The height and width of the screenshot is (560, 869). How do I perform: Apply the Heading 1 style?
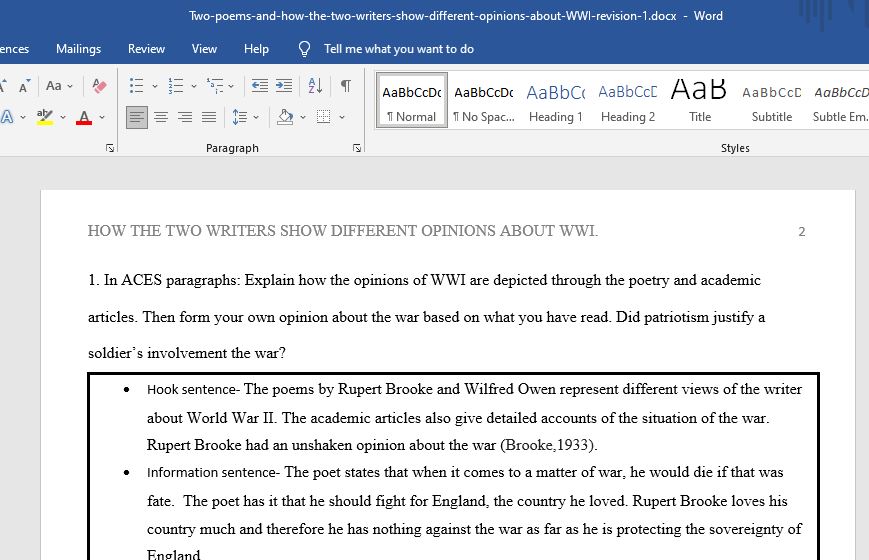click(556, 100)
